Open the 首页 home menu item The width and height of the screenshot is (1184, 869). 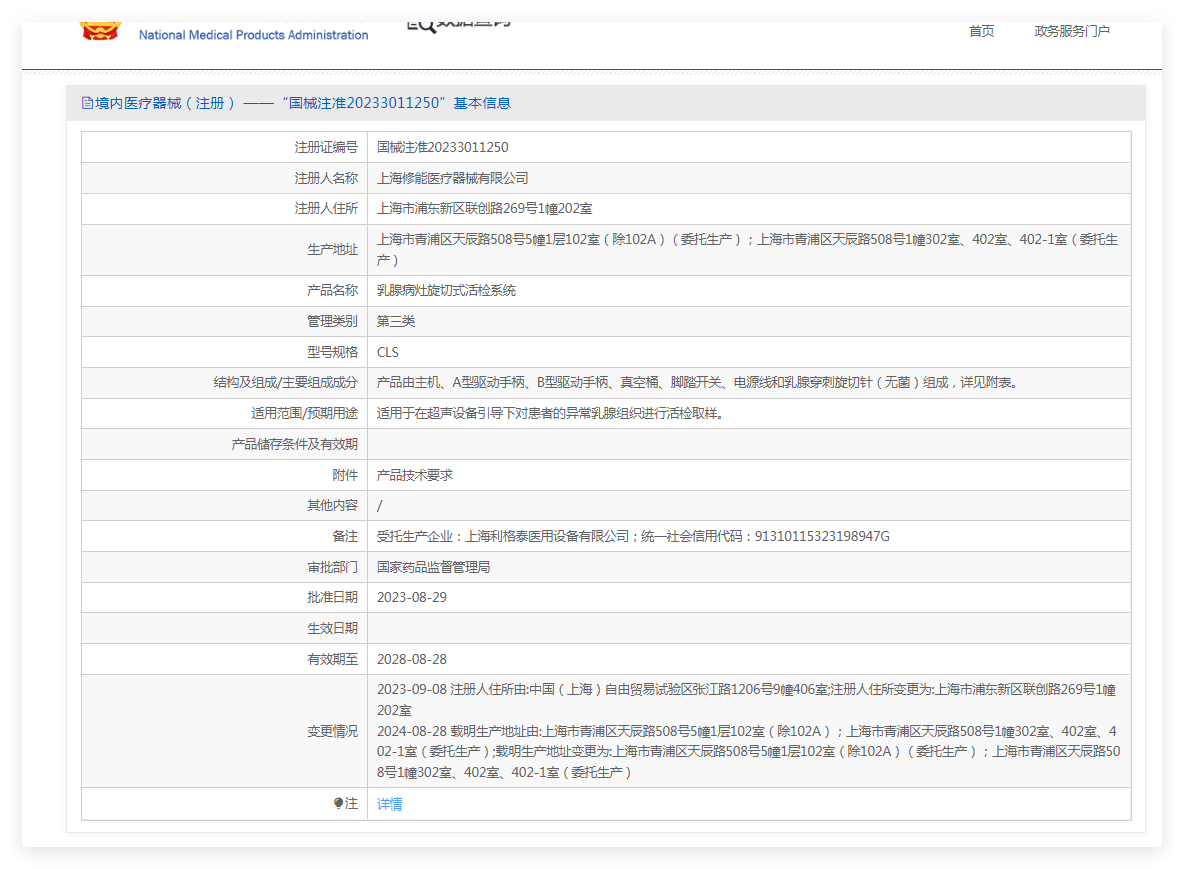click(x=981, y=31)
